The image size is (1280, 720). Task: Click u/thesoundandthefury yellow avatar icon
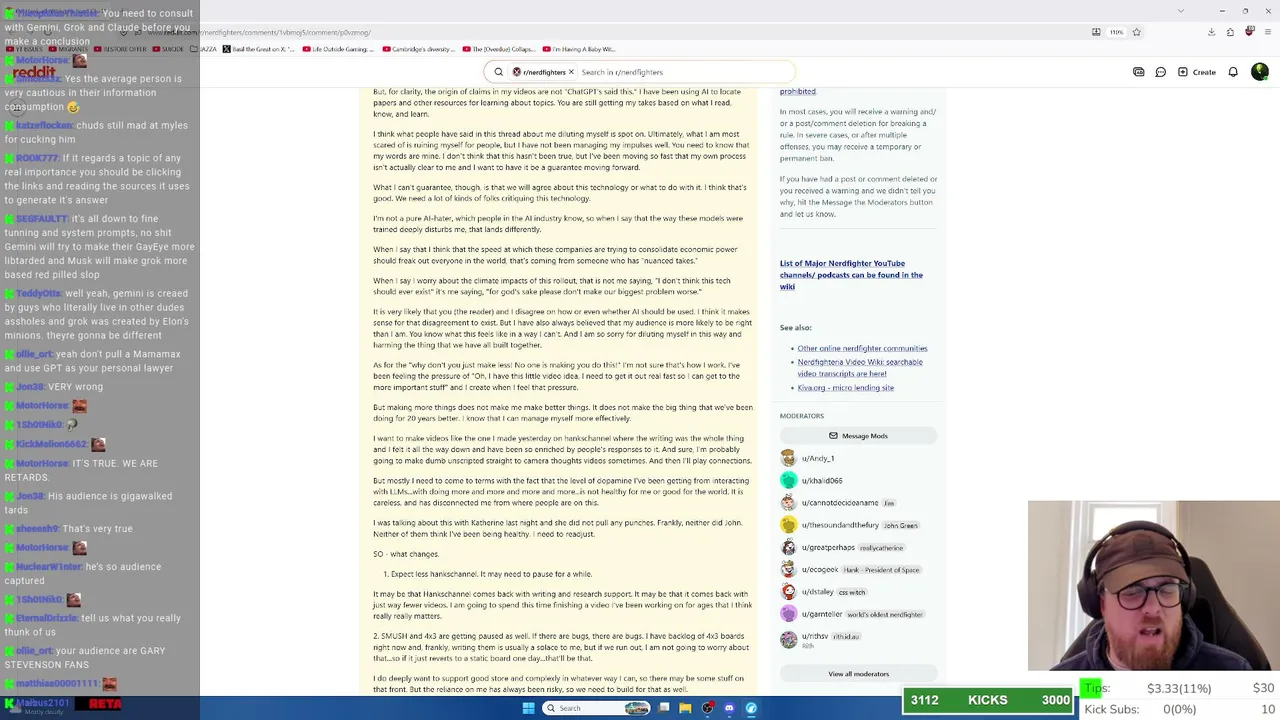pyautogui.click(x=789, y=525)
